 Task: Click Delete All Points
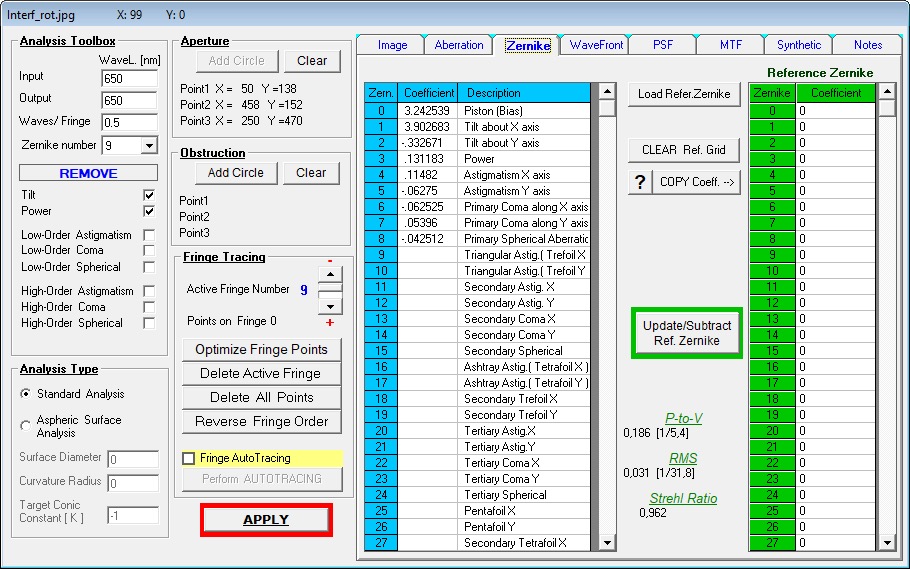click(262, 397)
